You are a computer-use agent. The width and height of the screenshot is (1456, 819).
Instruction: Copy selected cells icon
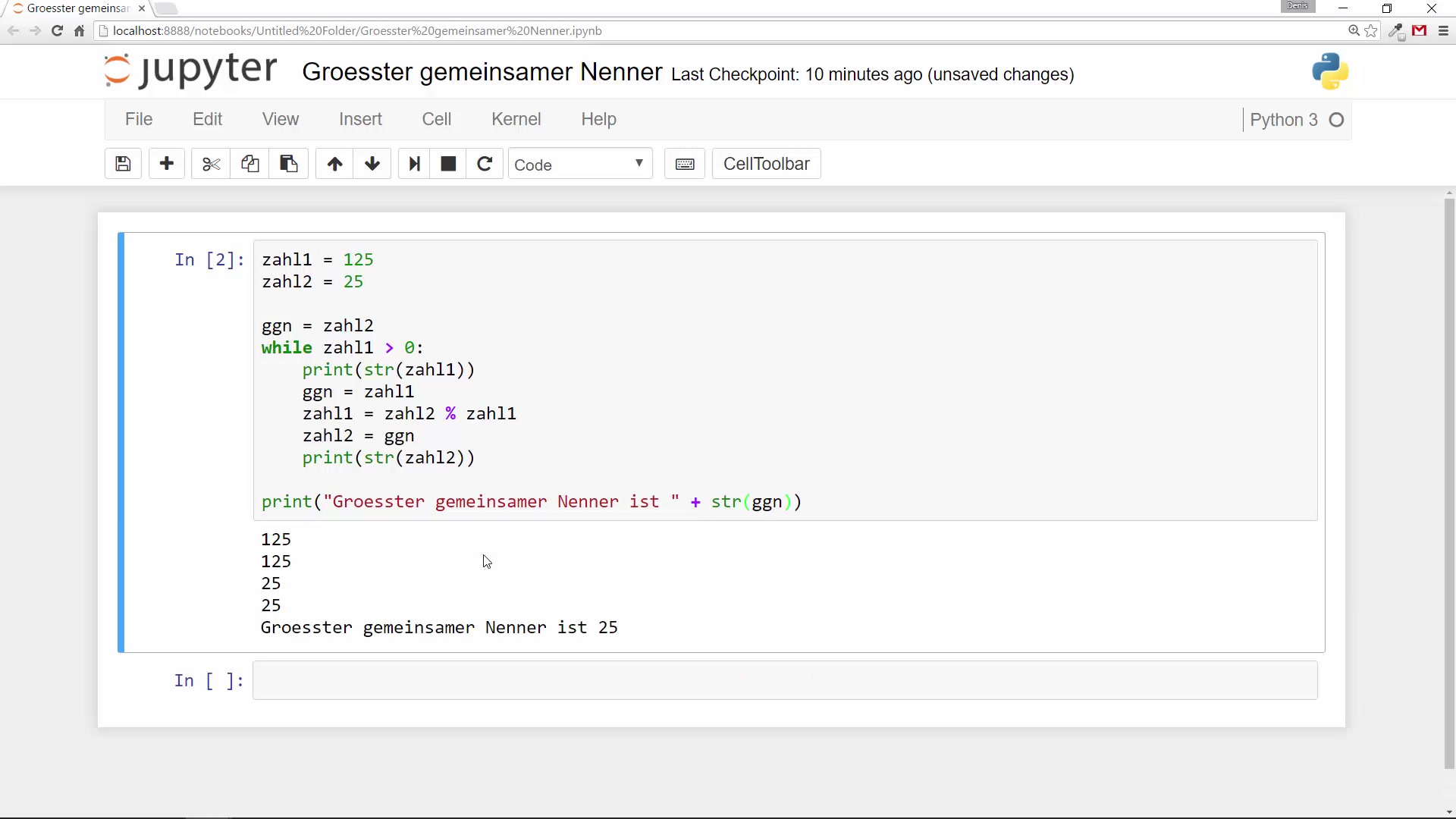pos(249,164)
